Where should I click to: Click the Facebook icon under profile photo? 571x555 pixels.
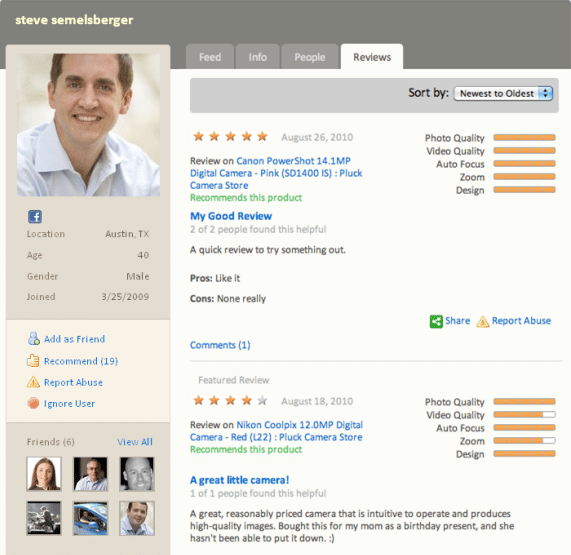point(35,217)
